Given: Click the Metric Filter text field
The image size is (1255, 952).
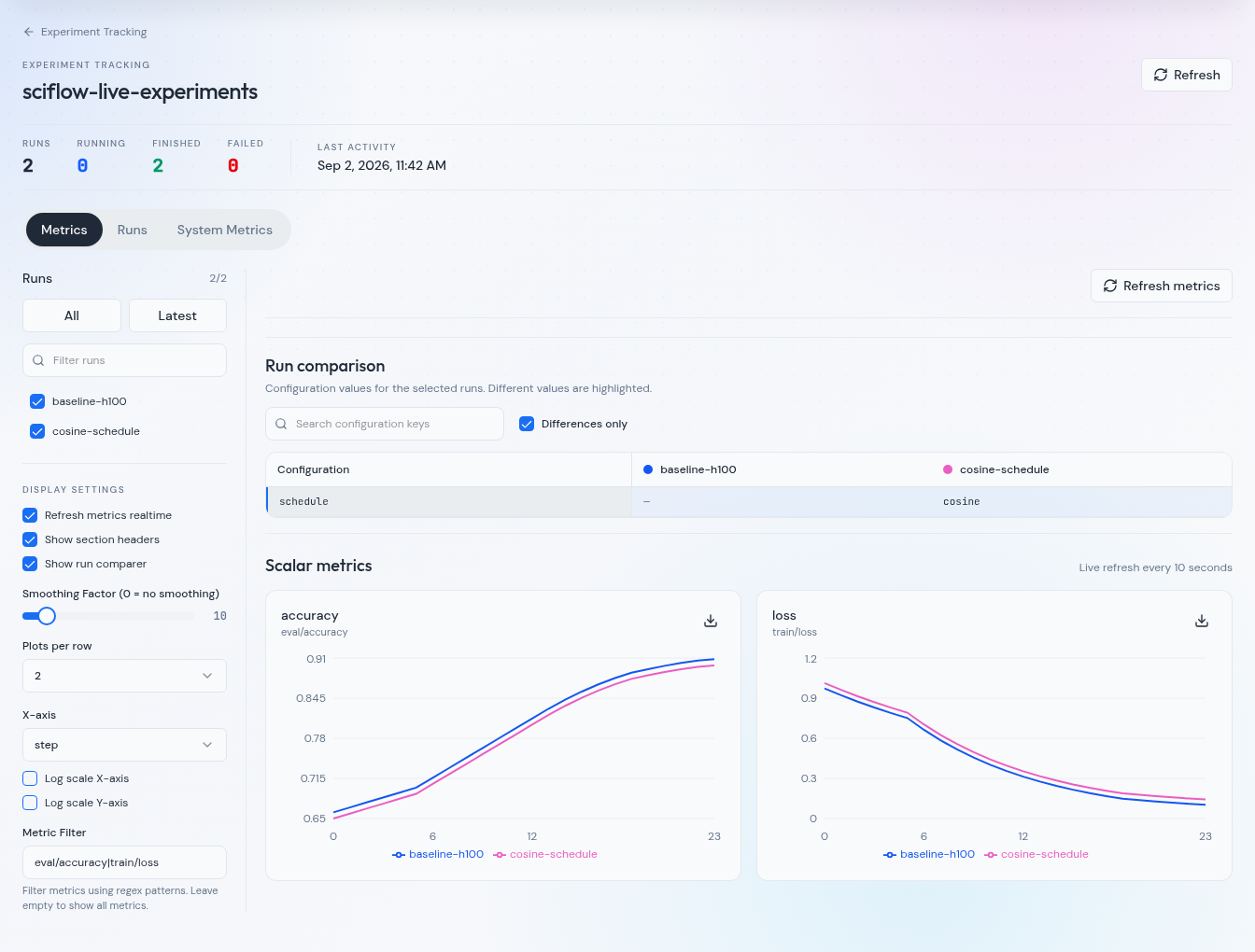Looking at the screenshot, I should [x=124, y=862].
